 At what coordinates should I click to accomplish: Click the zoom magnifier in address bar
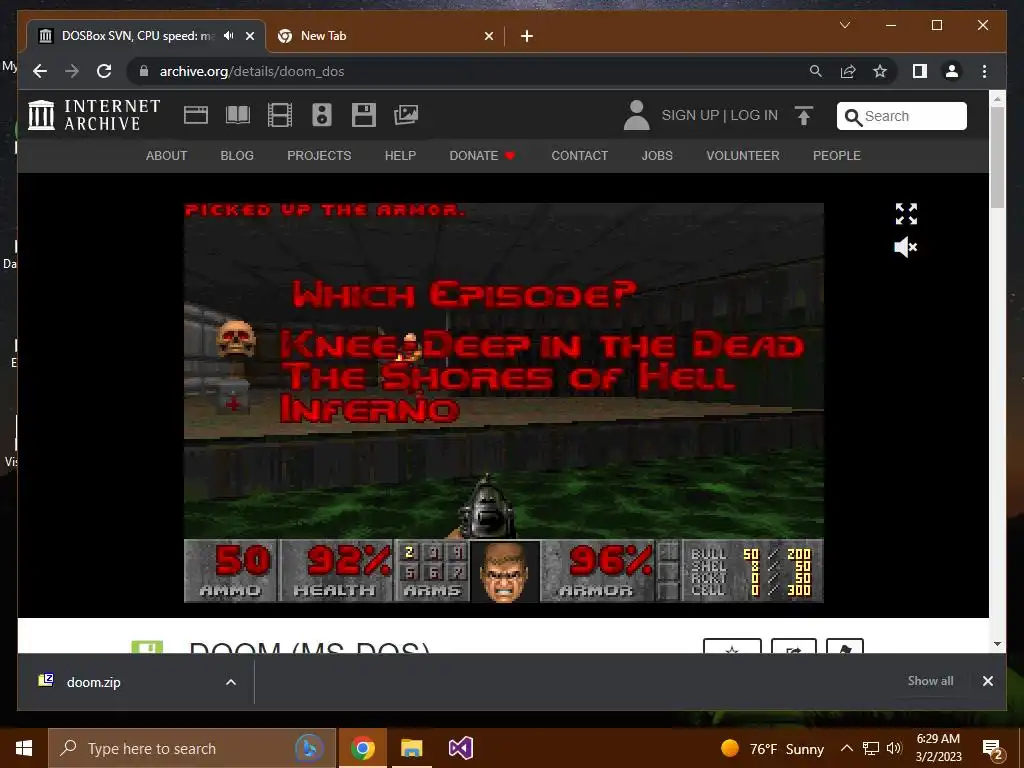816,71
